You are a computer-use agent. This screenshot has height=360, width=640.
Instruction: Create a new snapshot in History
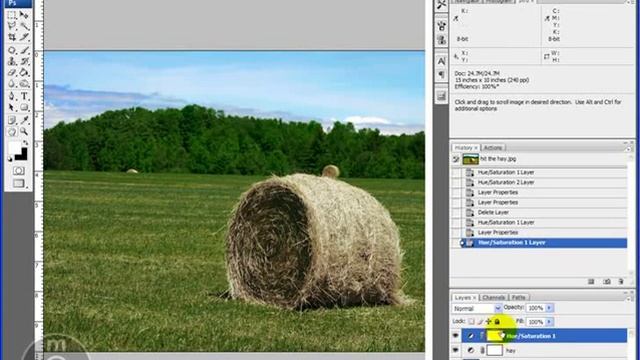[x=607, y=282]
